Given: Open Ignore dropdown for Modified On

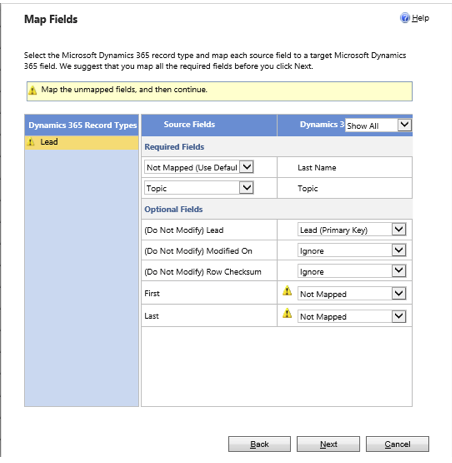Looking at the screenshot, I should 351,250.
